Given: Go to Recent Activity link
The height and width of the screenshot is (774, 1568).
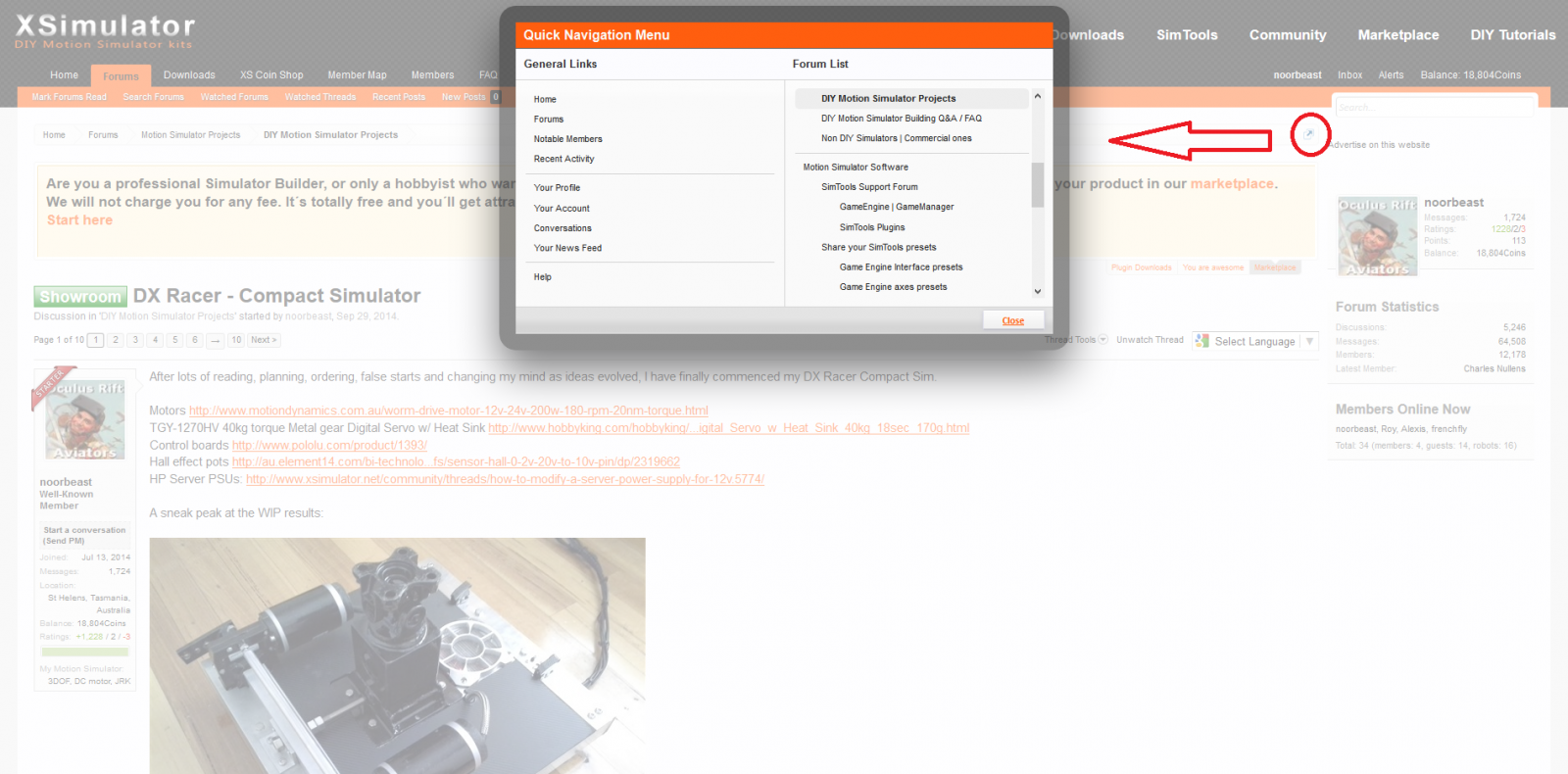Looking at the screenshot, I should click(563, 159).
